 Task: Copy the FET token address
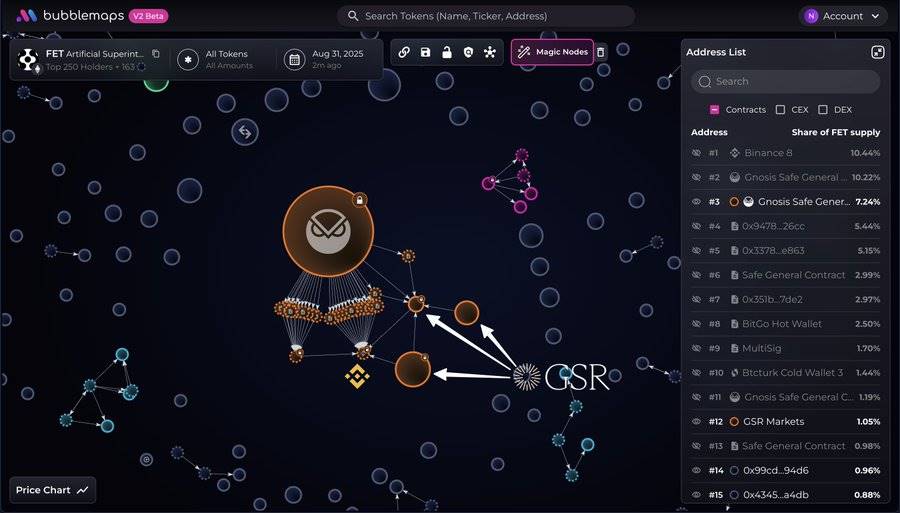tap(156, 53)
